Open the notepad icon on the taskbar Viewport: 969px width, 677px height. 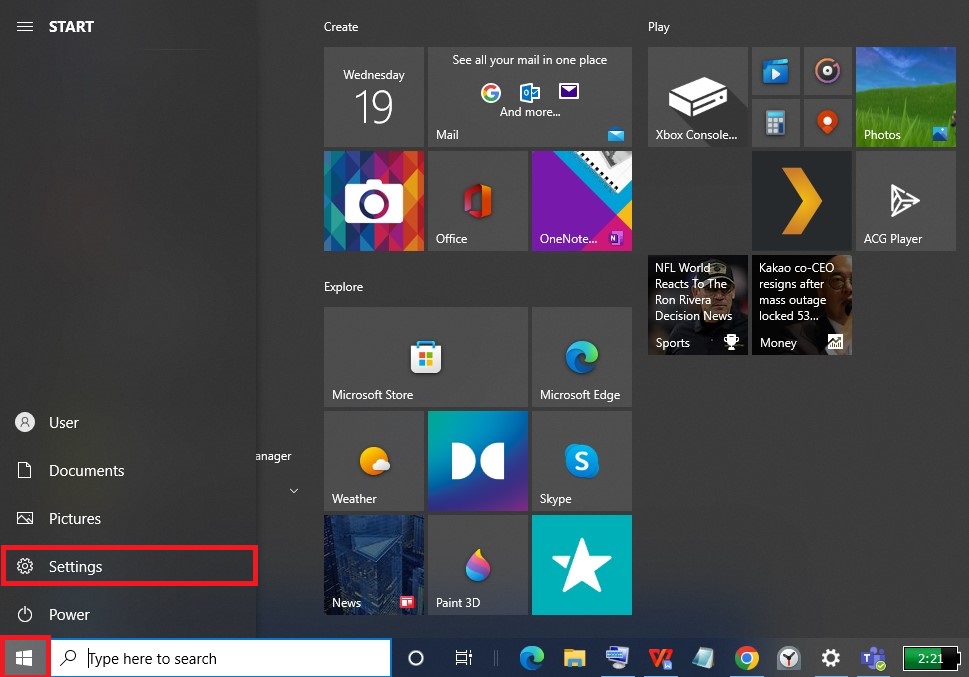point(703,658)
